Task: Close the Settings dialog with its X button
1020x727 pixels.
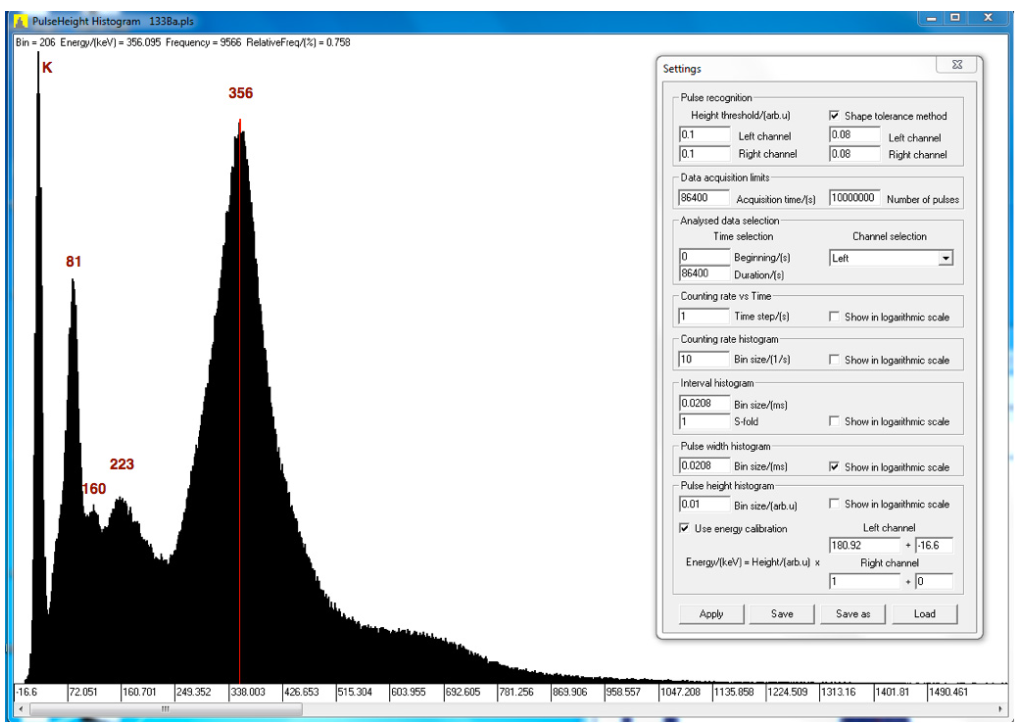Action: point(957,64)
